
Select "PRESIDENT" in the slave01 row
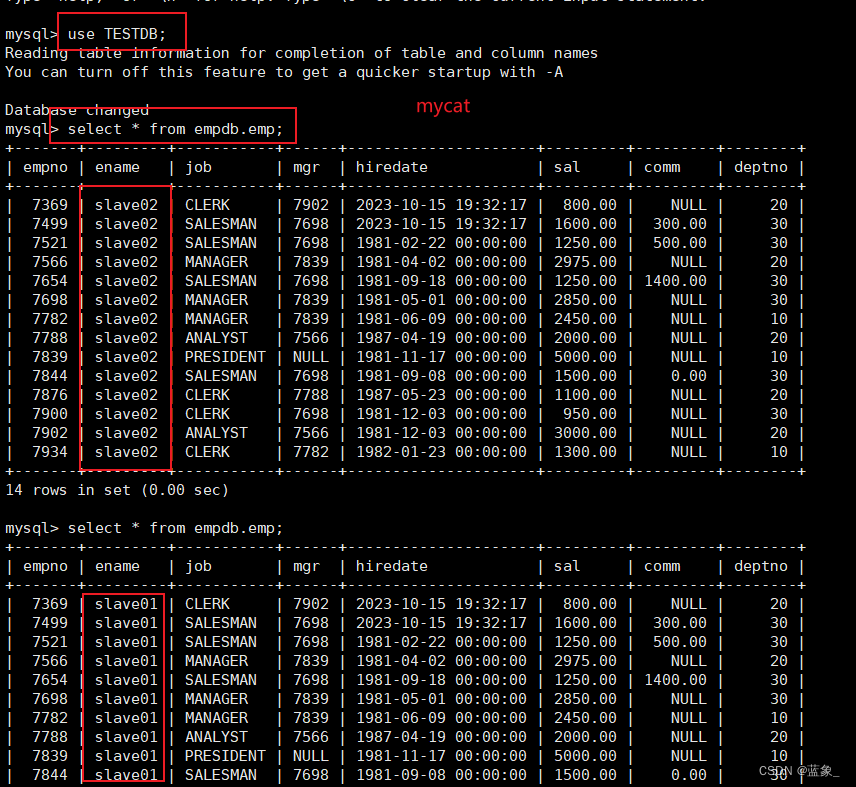tap(225, 756)
